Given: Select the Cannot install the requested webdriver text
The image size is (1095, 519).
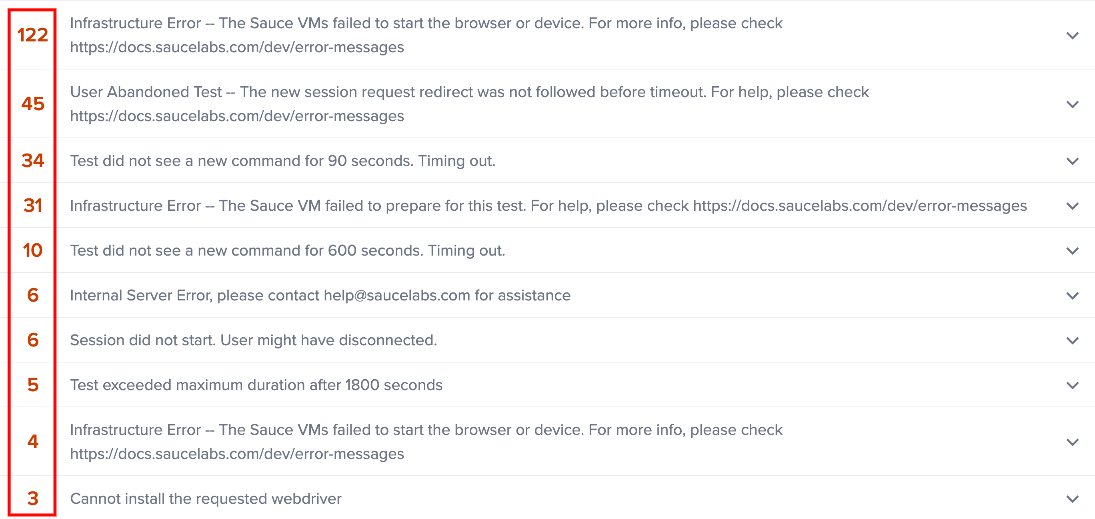Looking at the screenshot, I should pyautogui.click(x=206, y=499).
